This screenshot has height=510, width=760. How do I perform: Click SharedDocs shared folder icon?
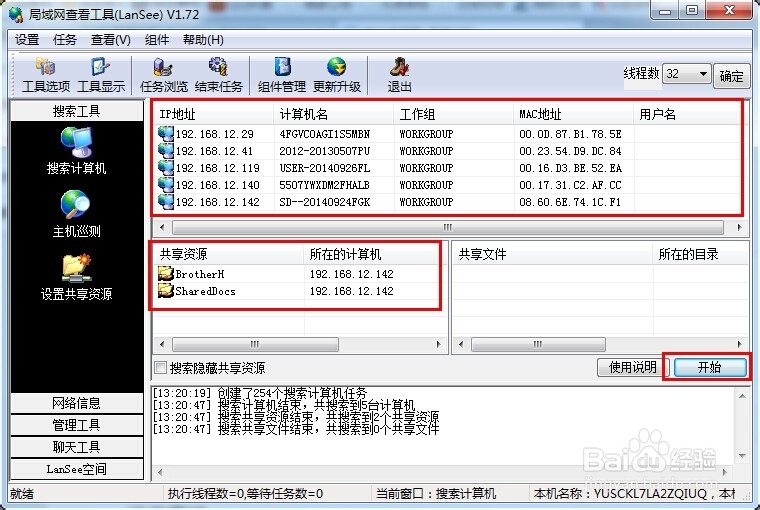[166, 291]
